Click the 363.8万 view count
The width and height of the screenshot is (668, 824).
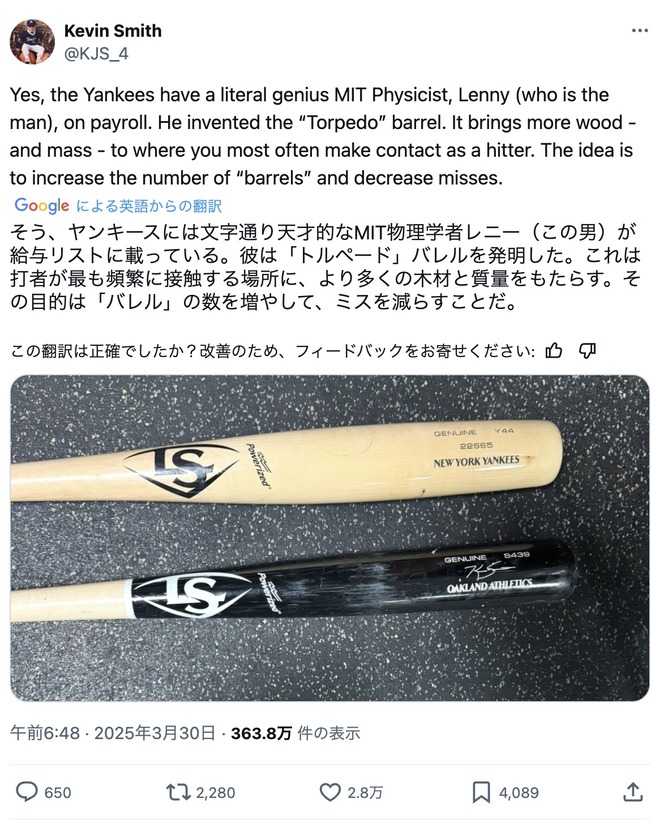click(x=261, y=733)
